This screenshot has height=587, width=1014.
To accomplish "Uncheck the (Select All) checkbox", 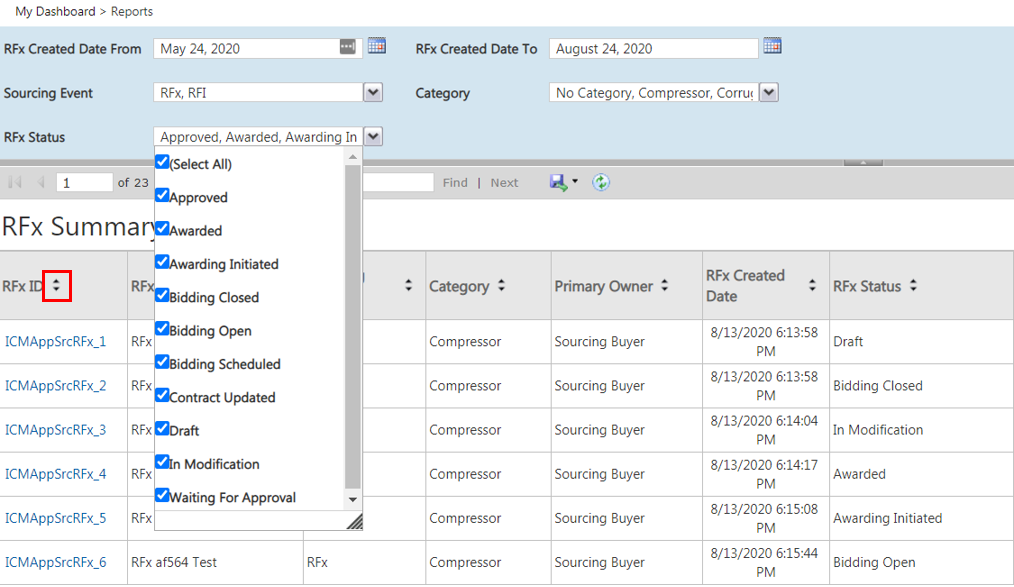I will coord(162,162).
